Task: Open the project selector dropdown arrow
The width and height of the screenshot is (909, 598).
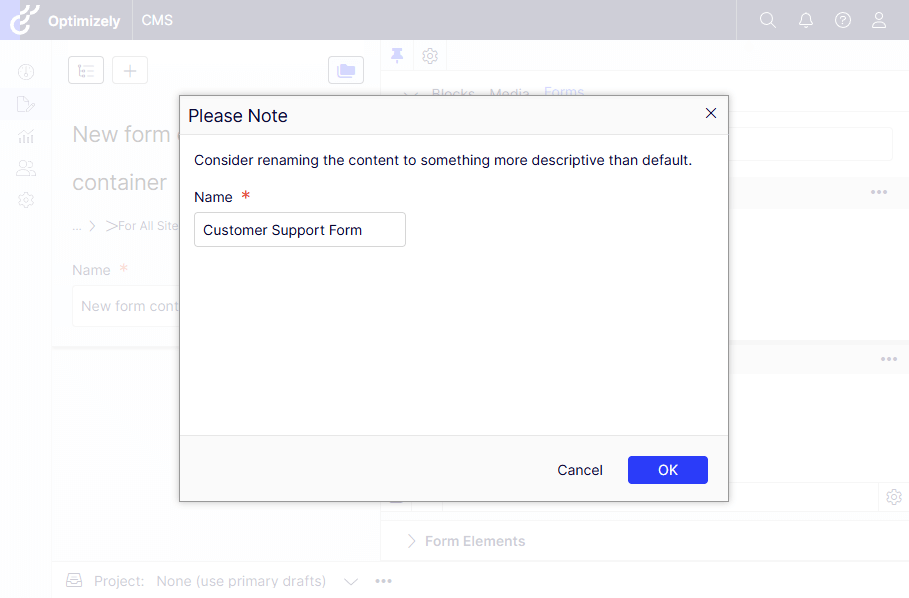Action: click(351, 581)
